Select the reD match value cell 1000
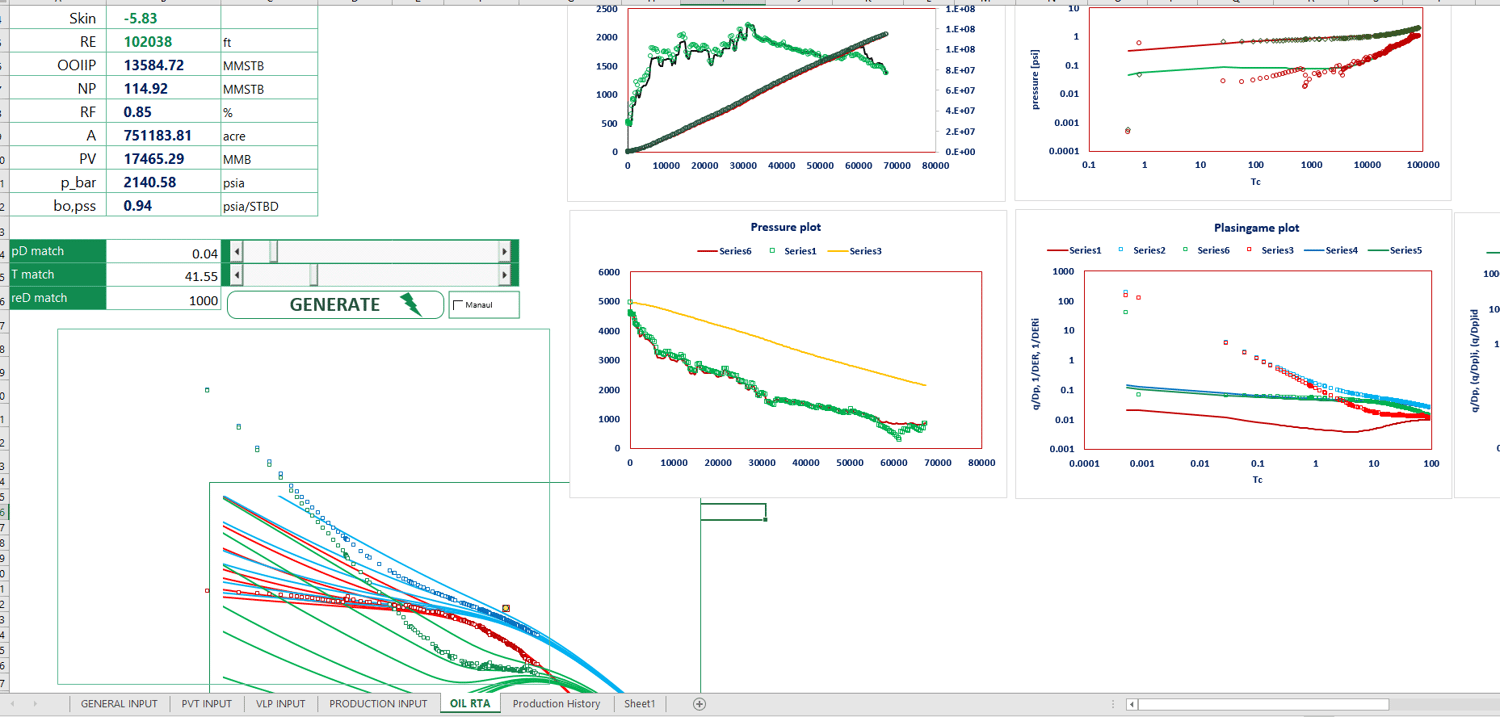The height and width of the screenshot is (717, 1500). 164,300
